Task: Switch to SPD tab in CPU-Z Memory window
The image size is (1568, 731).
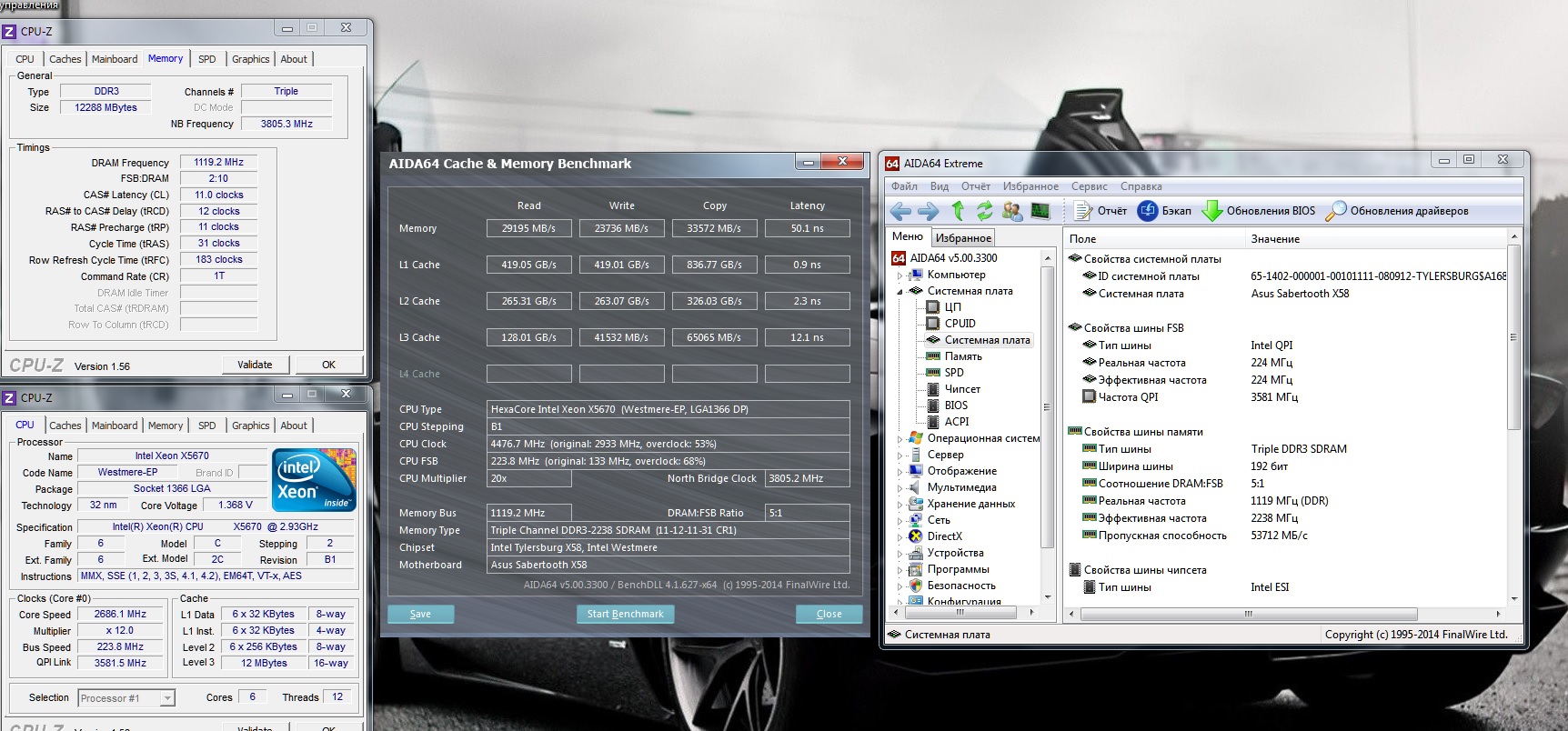Action: pos(207,59)
